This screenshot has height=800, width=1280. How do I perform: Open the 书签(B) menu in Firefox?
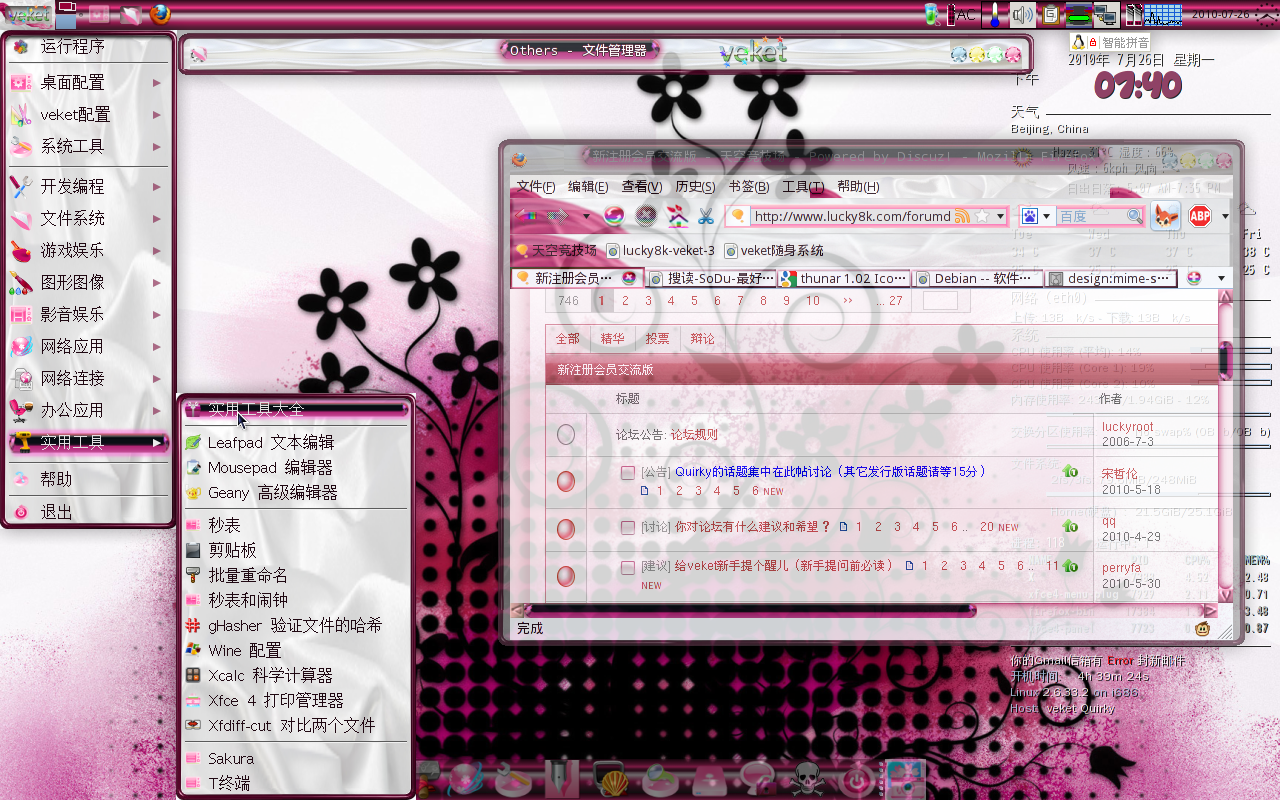(749, 187)
